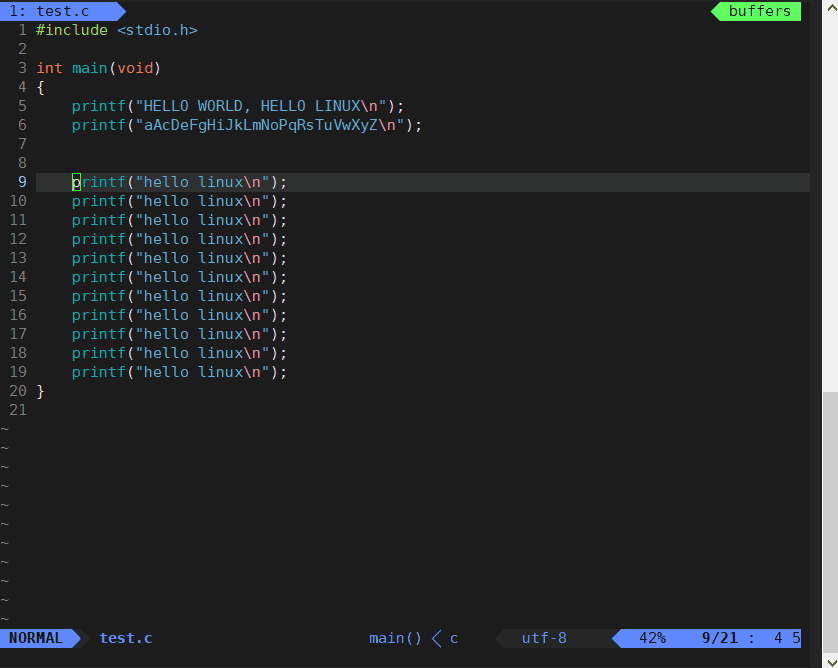Click '<stdio.h>' header name
Viewport: 838px width, 668px height.
click(x=157, y=30)
